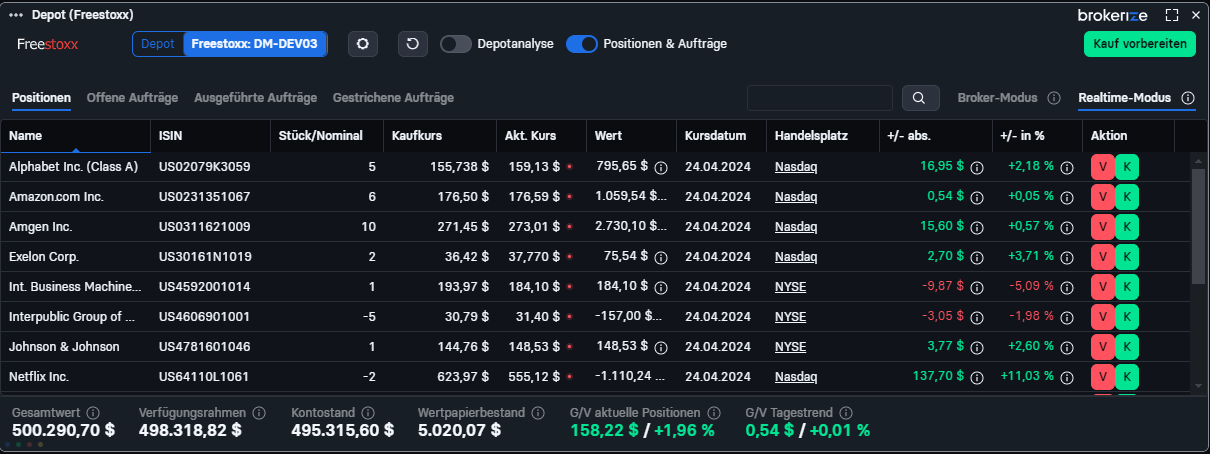The height and width of the screenshot is (454, 1210).
Task: Open the Depot Freestoxx: DM-DEV03 selector
Action: point(230,44)
